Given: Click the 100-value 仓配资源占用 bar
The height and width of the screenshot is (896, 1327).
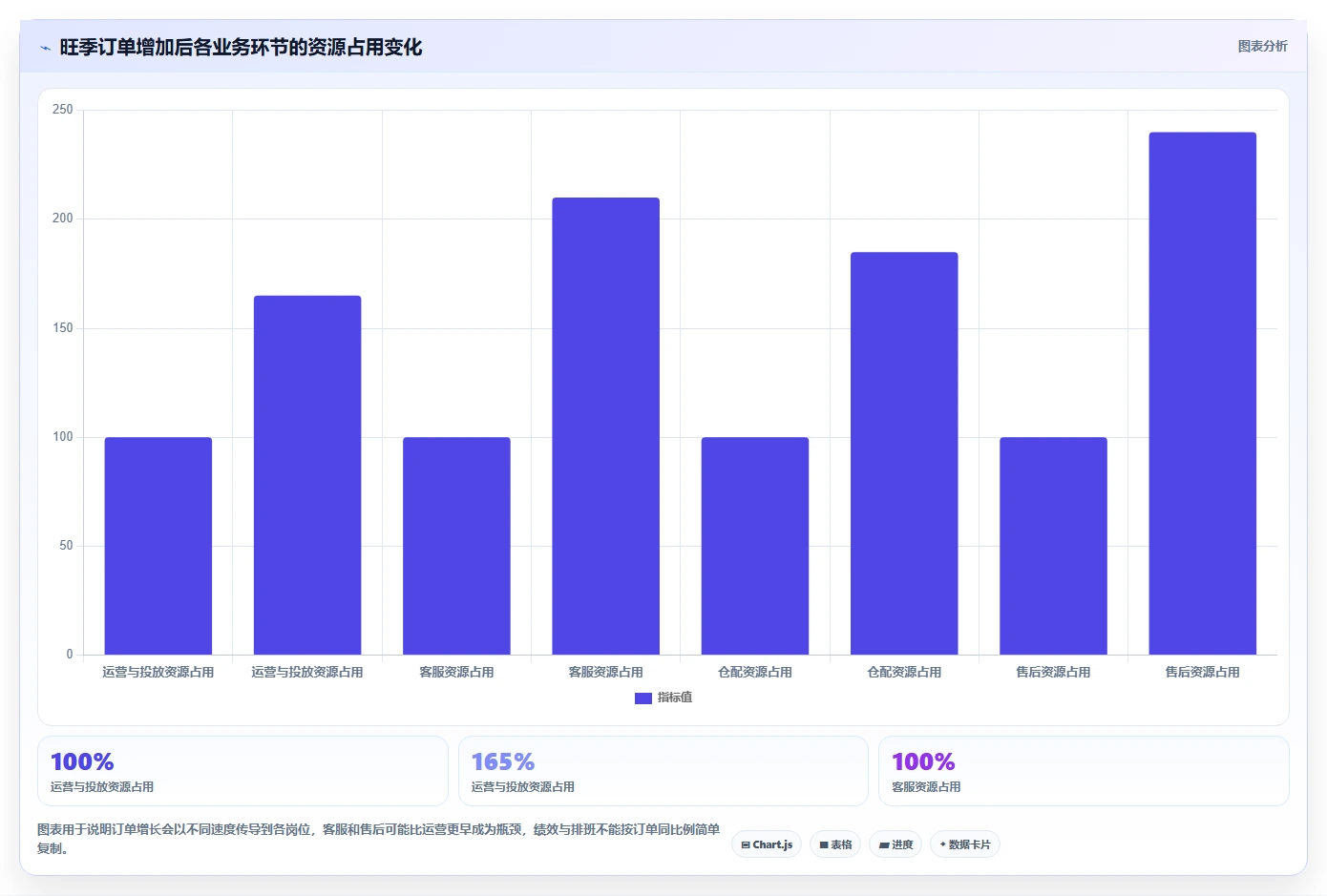Looking at the screenshot, I should (x=755, y=546).
